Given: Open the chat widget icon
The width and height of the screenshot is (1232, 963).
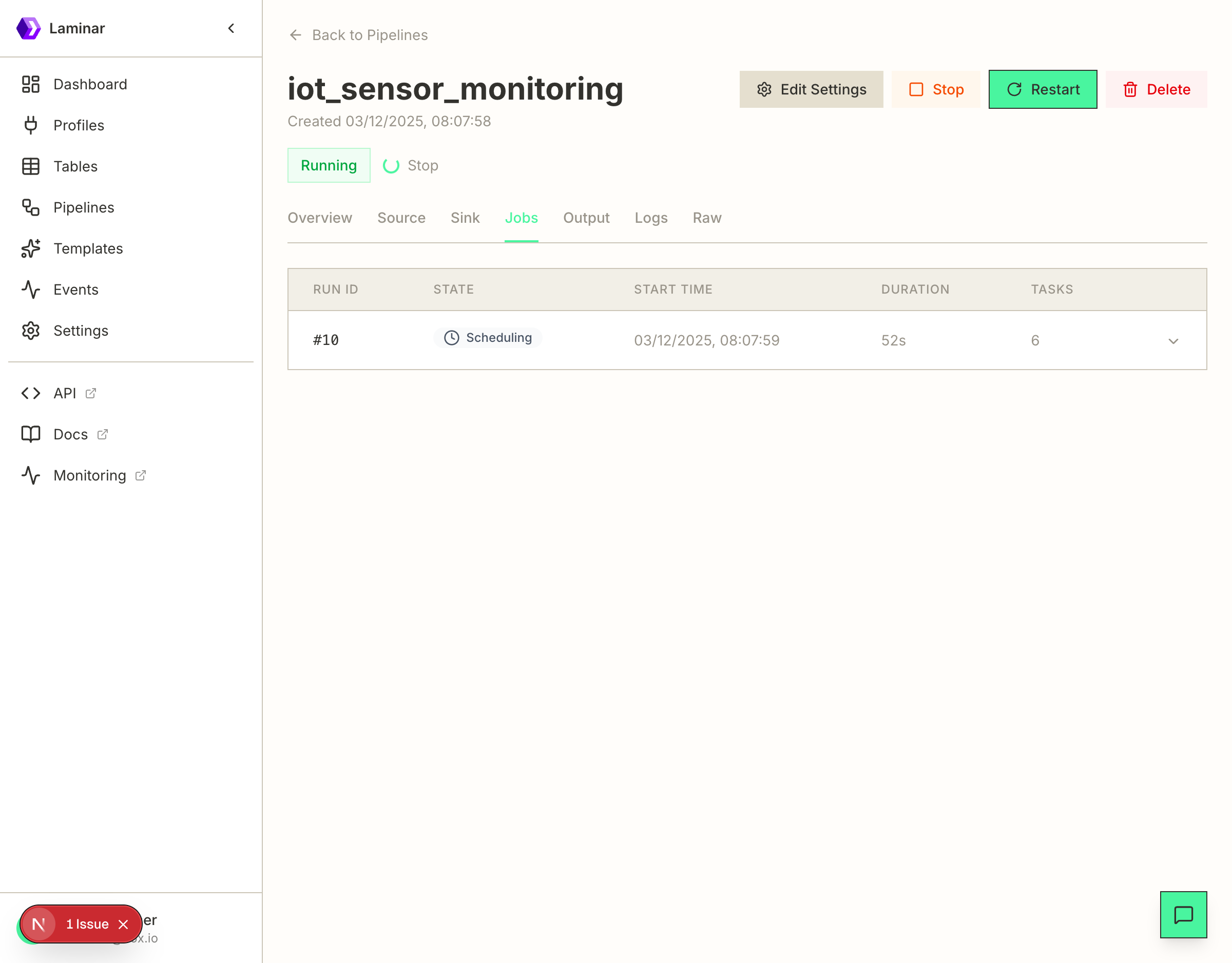Looking at the screenshot, I should (1183, 914).
